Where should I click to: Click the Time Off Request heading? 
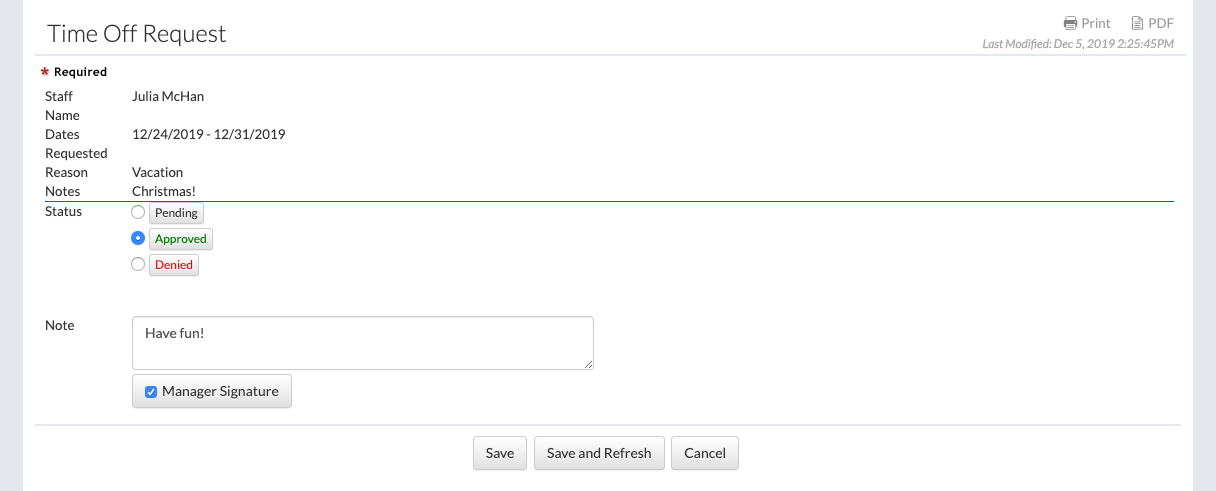(x=137, y=33)
